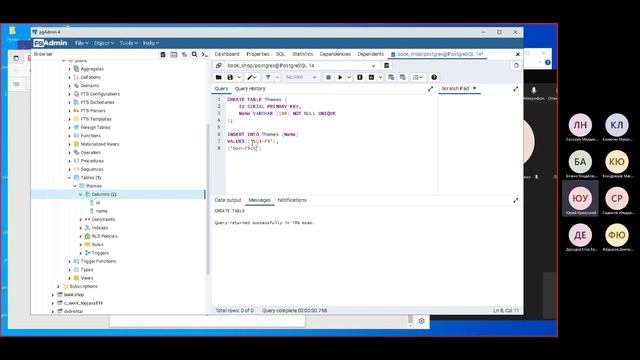The height and width of the screenshot is (360, 640).
Task: Switch to the Notifications tab
Action: click(292, 200)
